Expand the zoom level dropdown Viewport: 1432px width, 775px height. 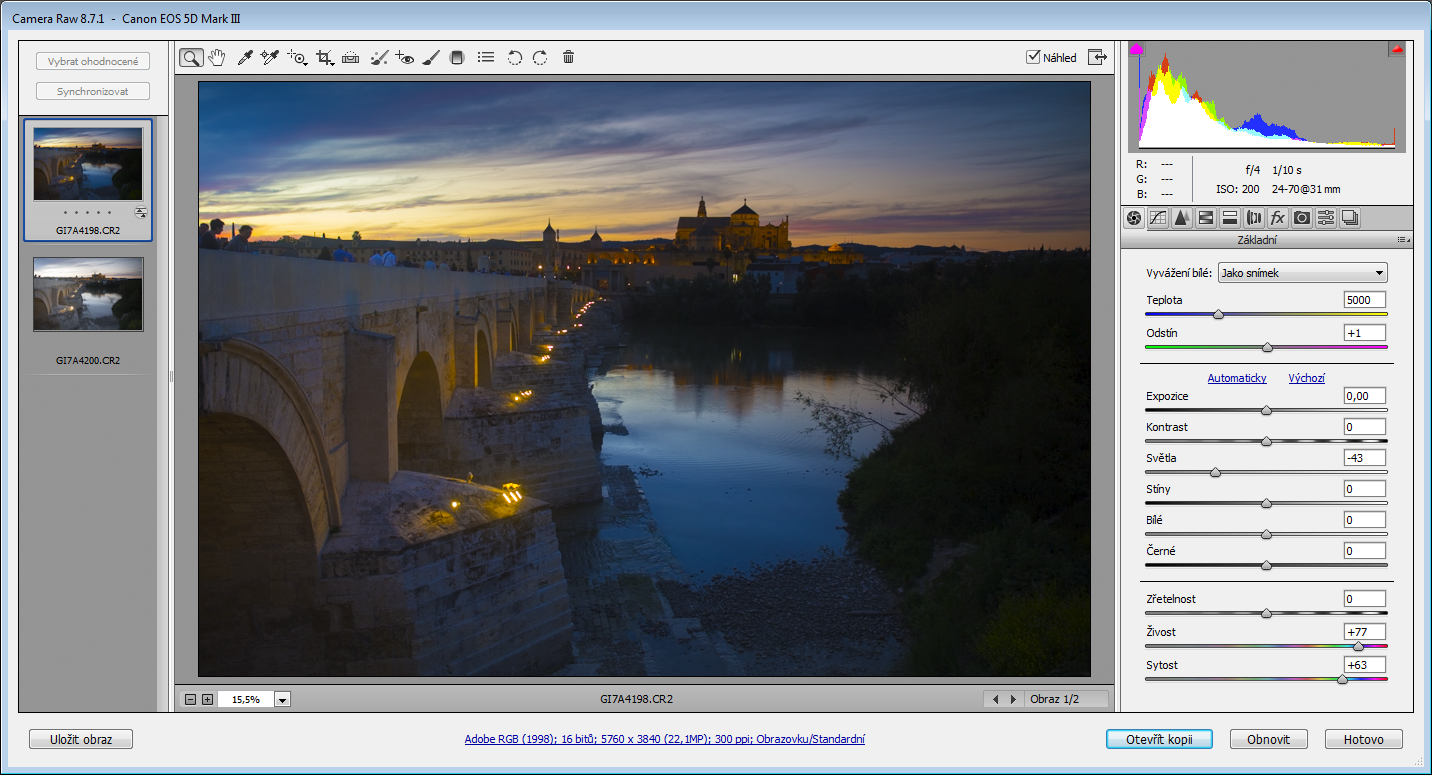tap(282, 700)
